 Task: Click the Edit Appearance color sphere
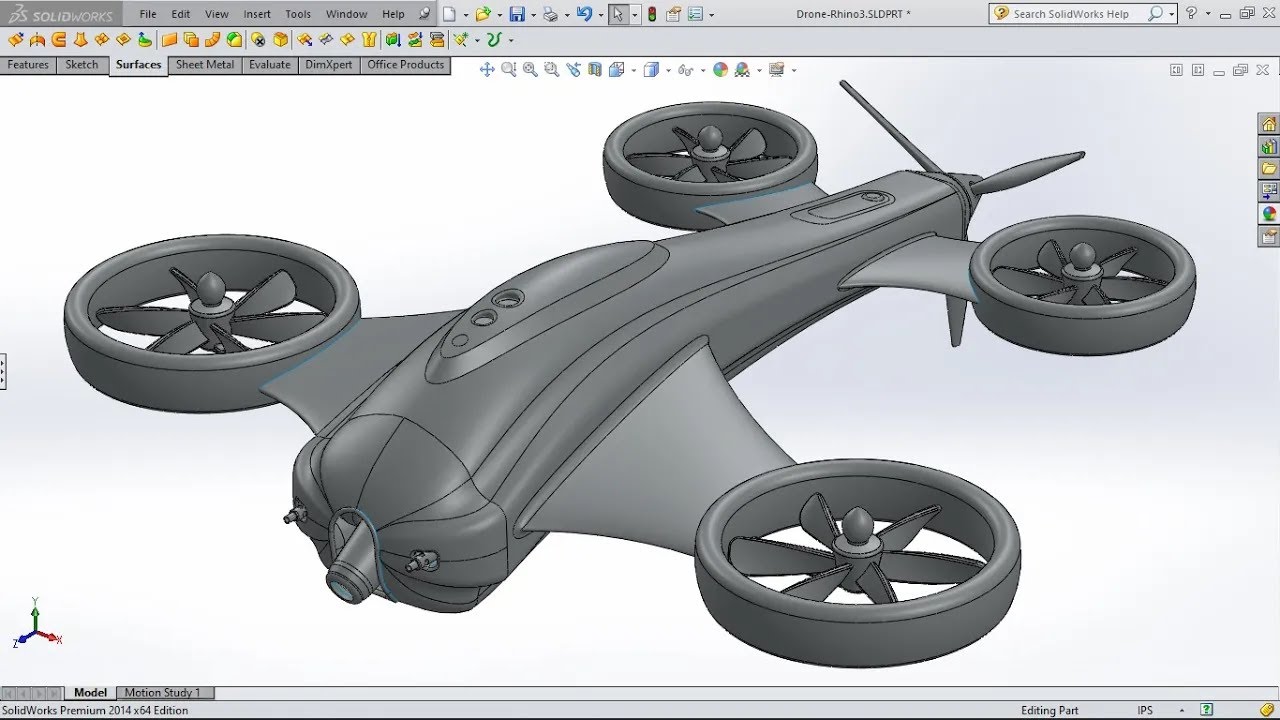pyautogui.click(x=720, y=69)
